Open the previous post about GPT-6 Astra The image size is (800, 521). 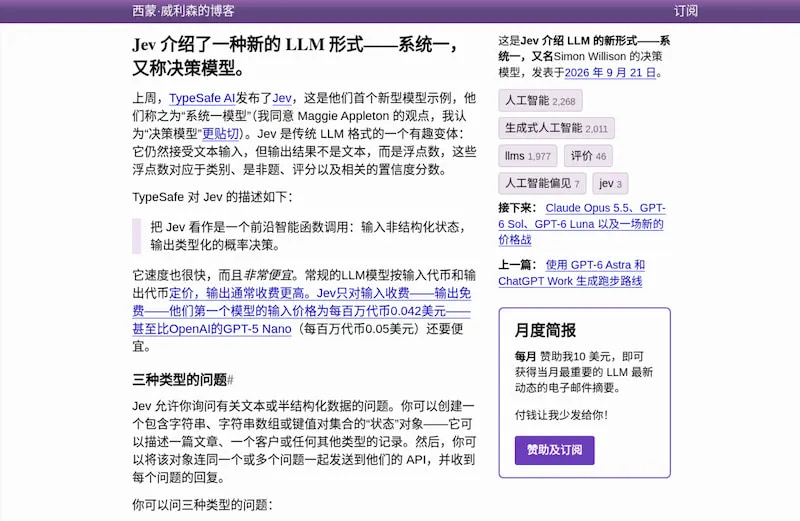click(571, 272)
